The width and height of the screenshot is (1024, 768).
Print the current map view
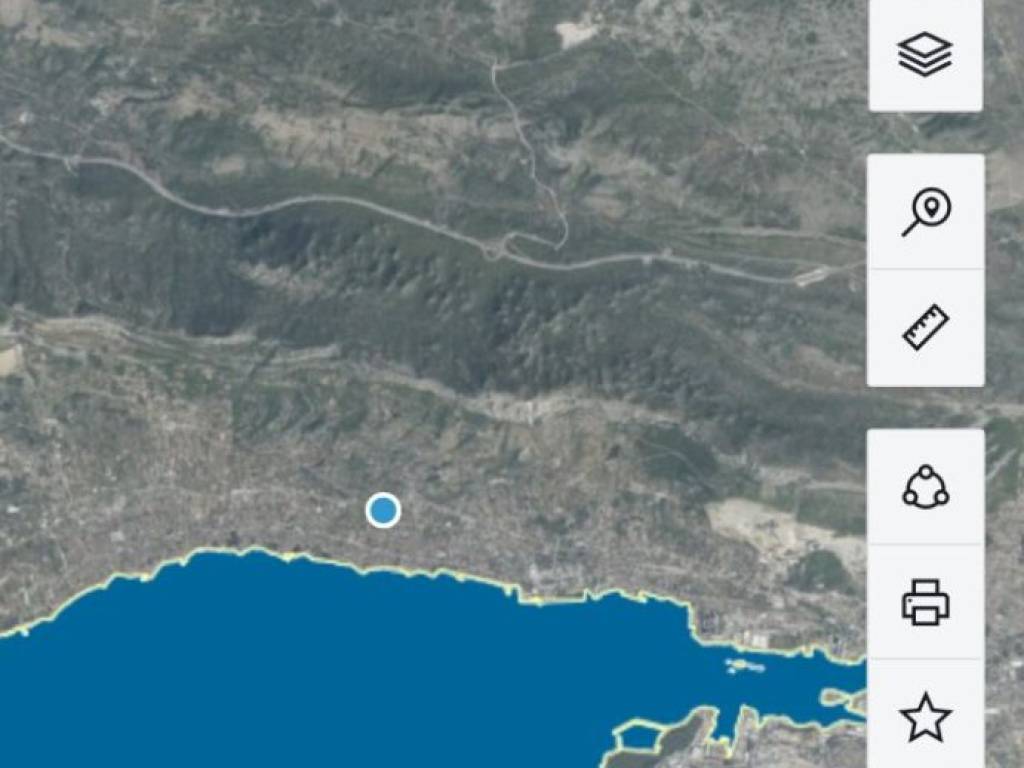tap(925, 601)
